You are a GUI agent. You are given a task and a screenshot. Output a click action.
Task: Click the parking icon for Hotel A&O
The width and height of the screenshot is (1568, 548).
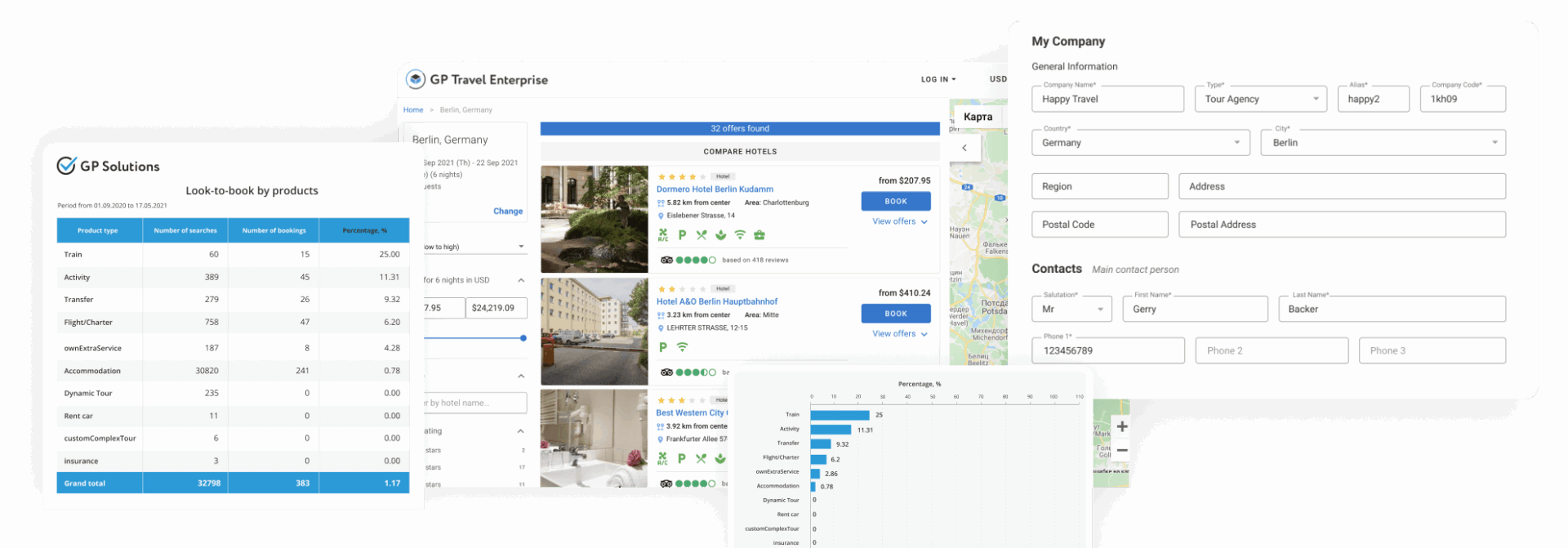coord(663,347)
